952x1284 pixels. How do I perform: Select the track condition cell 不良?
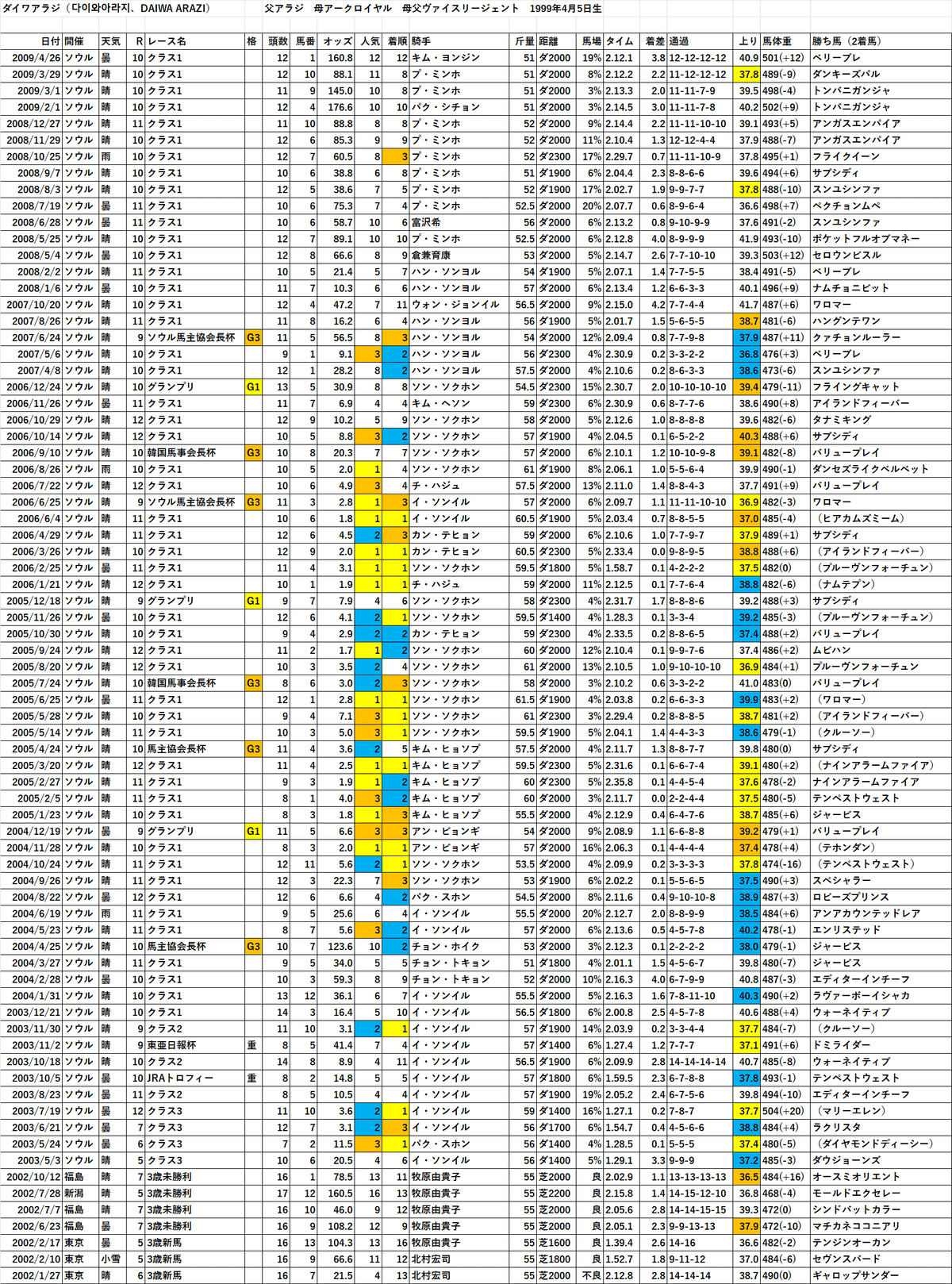coord(592,1275)
